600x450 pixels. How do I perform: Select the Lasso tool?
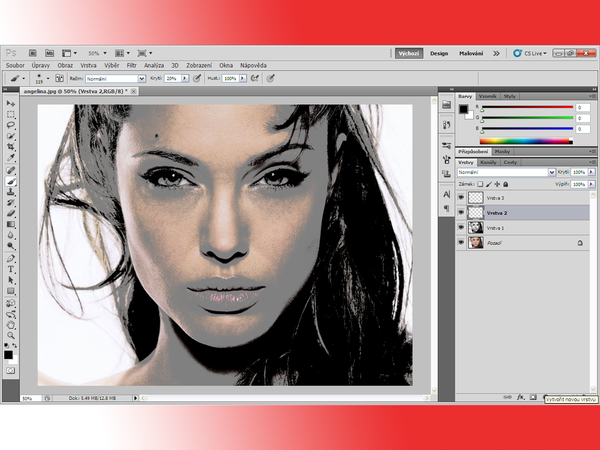[x=11, y=126]
